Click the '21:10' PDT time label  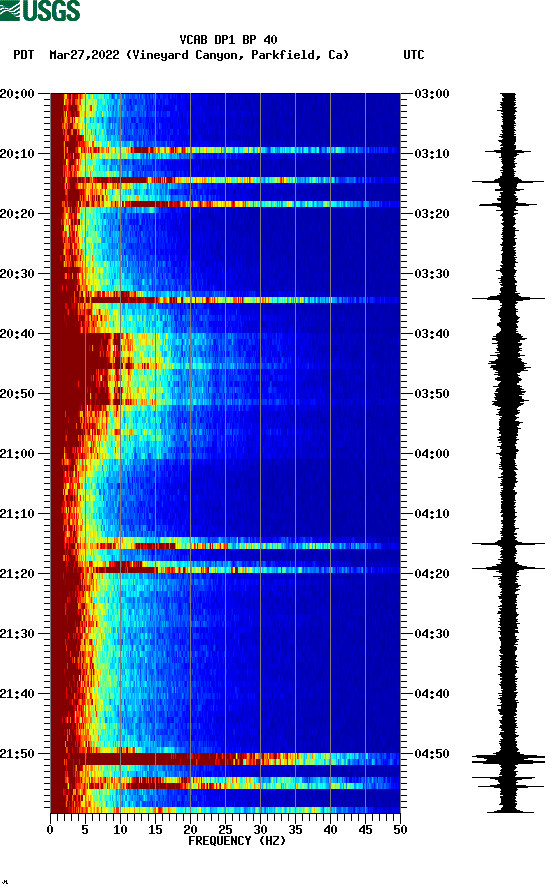[x=17, y=514]
